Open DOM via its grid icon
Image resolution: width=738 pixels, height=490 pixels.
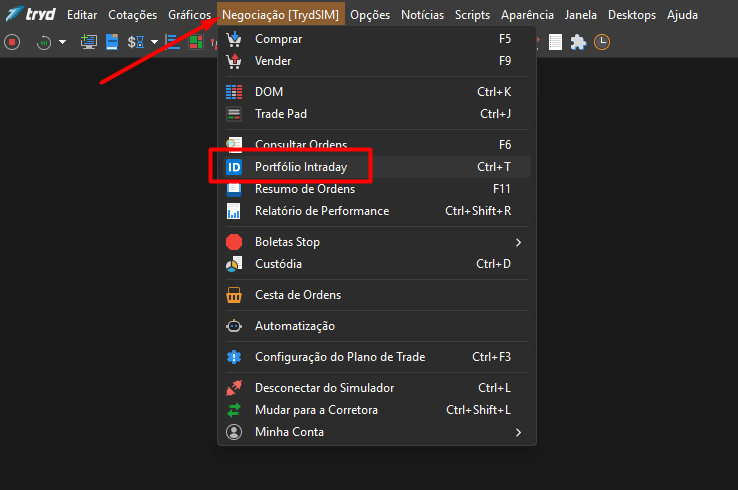234,92
